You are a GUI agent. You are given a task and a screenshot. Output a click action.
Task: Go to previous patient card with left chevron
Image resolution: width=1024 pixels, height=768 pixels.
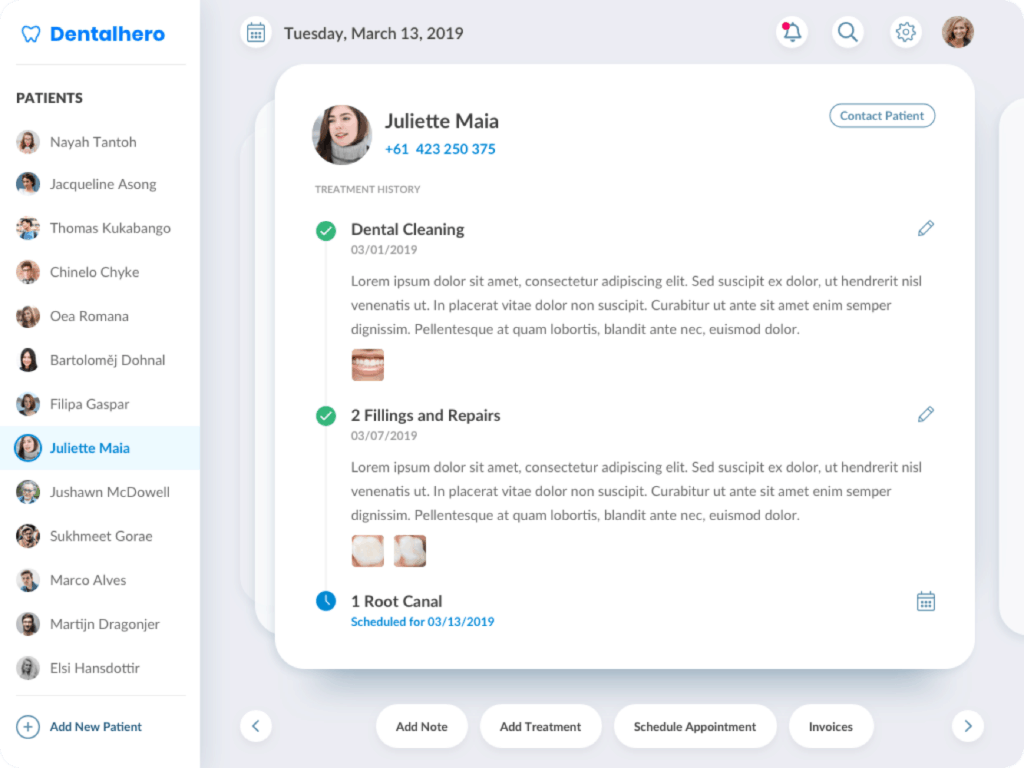point(256,726)
